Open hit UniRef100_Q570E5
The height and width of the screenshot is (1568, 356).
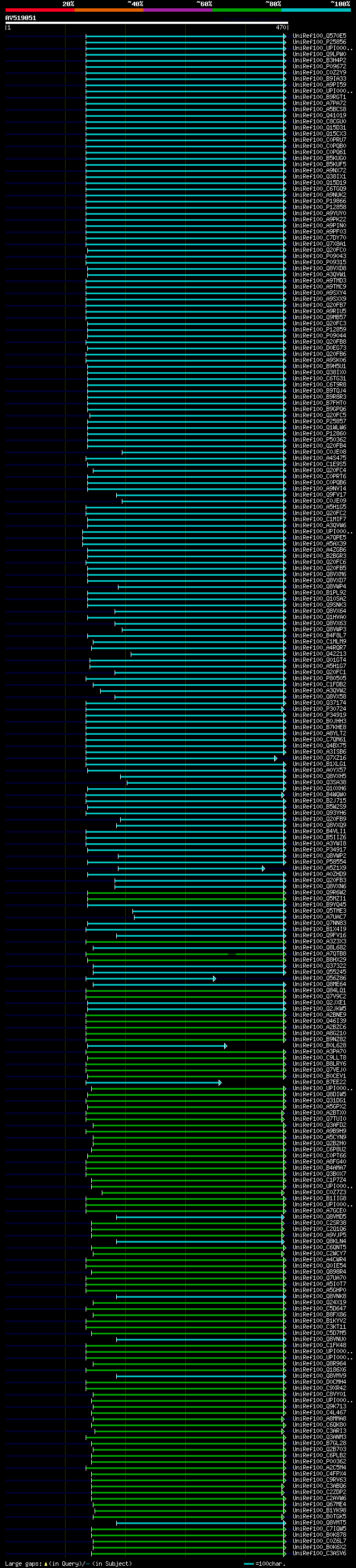pyautogui.click(x=319, y=36)
